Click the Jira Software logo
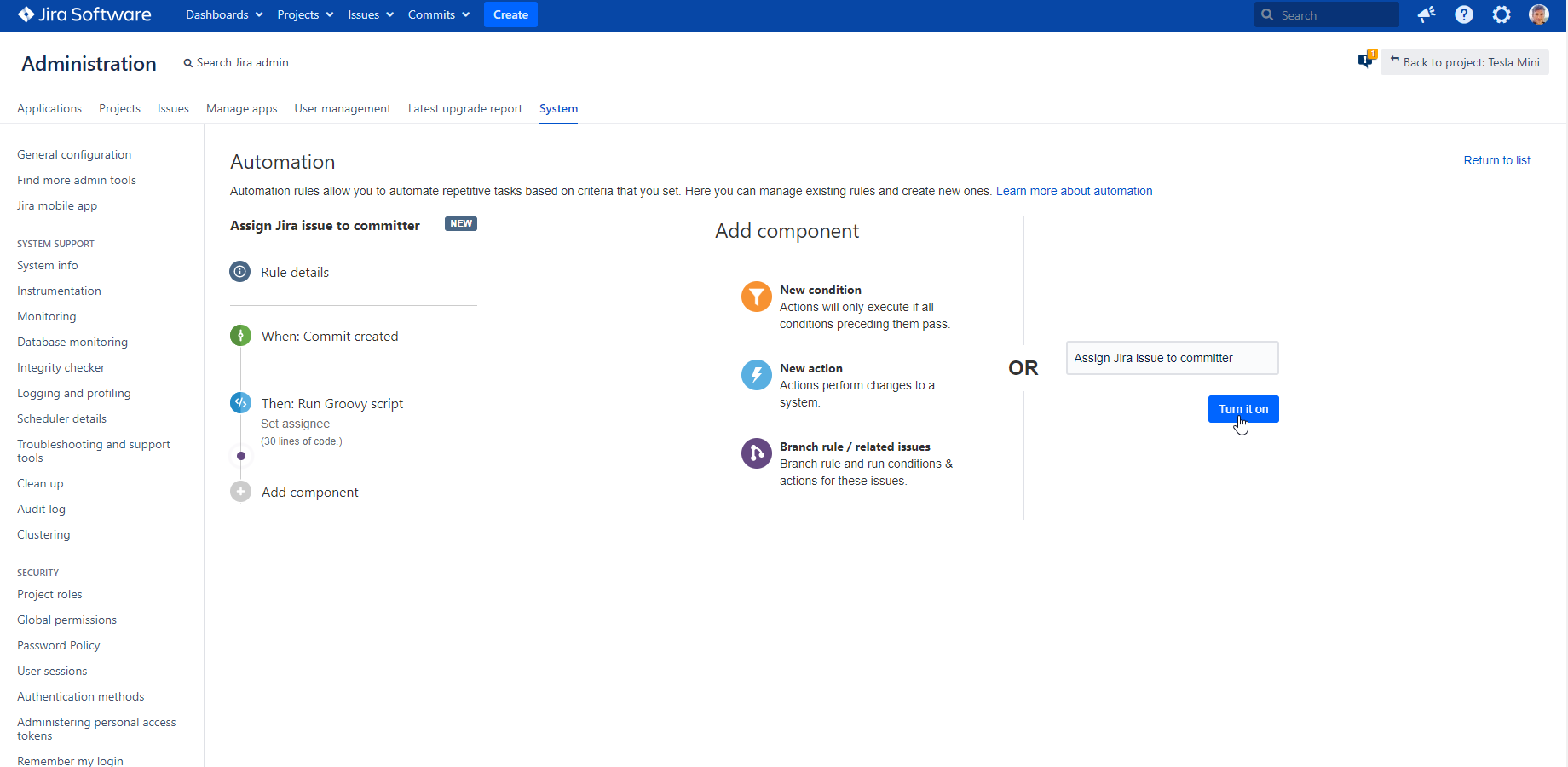The image size is (1568, 767). [x=84, y=14]
